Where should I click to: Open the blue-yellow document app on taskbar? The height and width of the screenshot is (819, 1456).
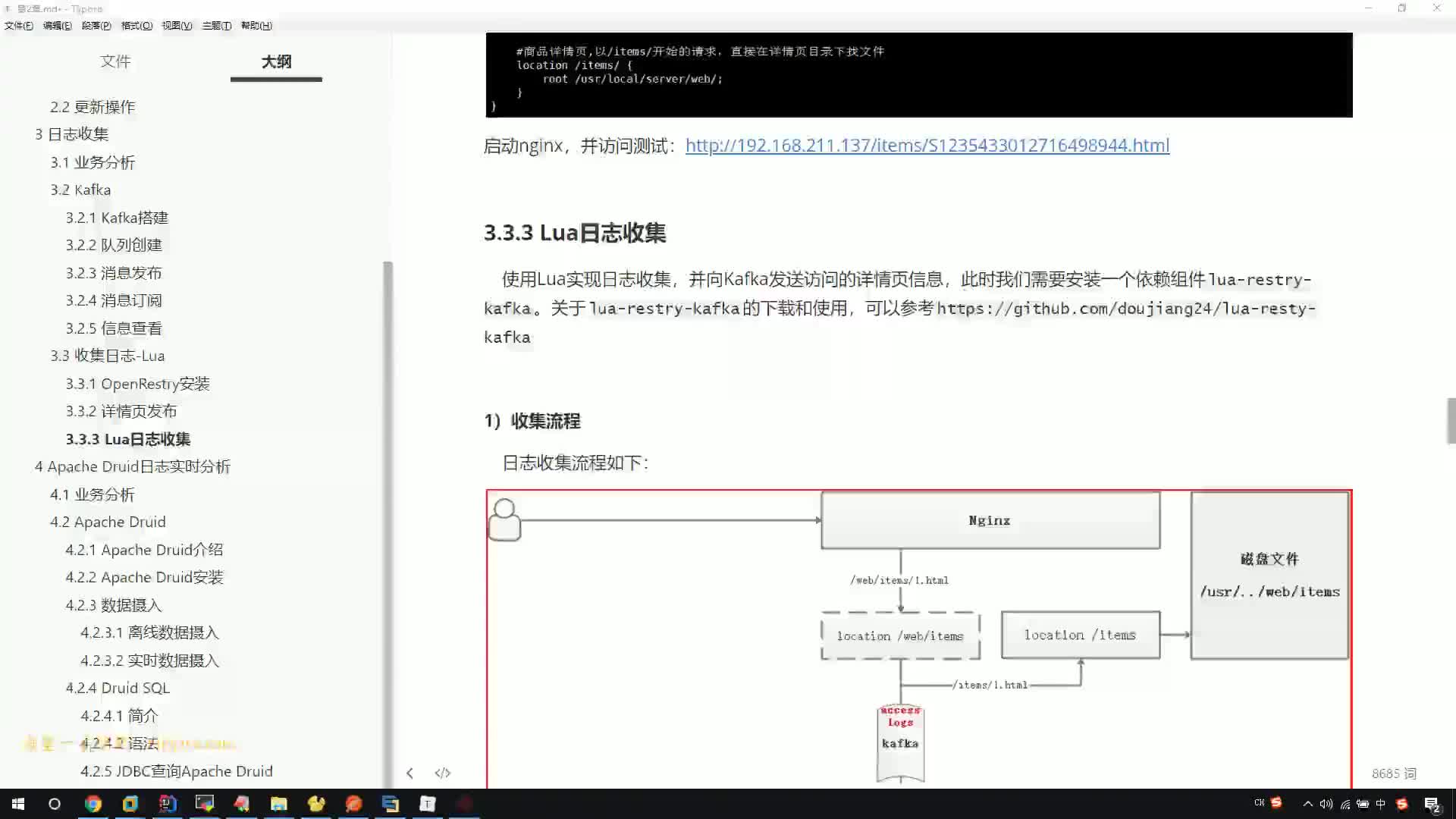coord(391,804)
